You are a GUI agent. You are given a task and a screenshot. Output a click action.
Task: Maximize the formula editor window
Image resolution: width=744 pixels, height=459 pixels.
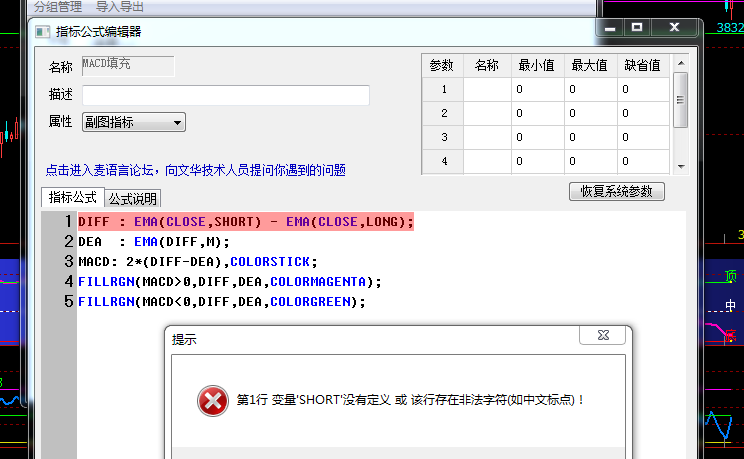pos(637,27)
